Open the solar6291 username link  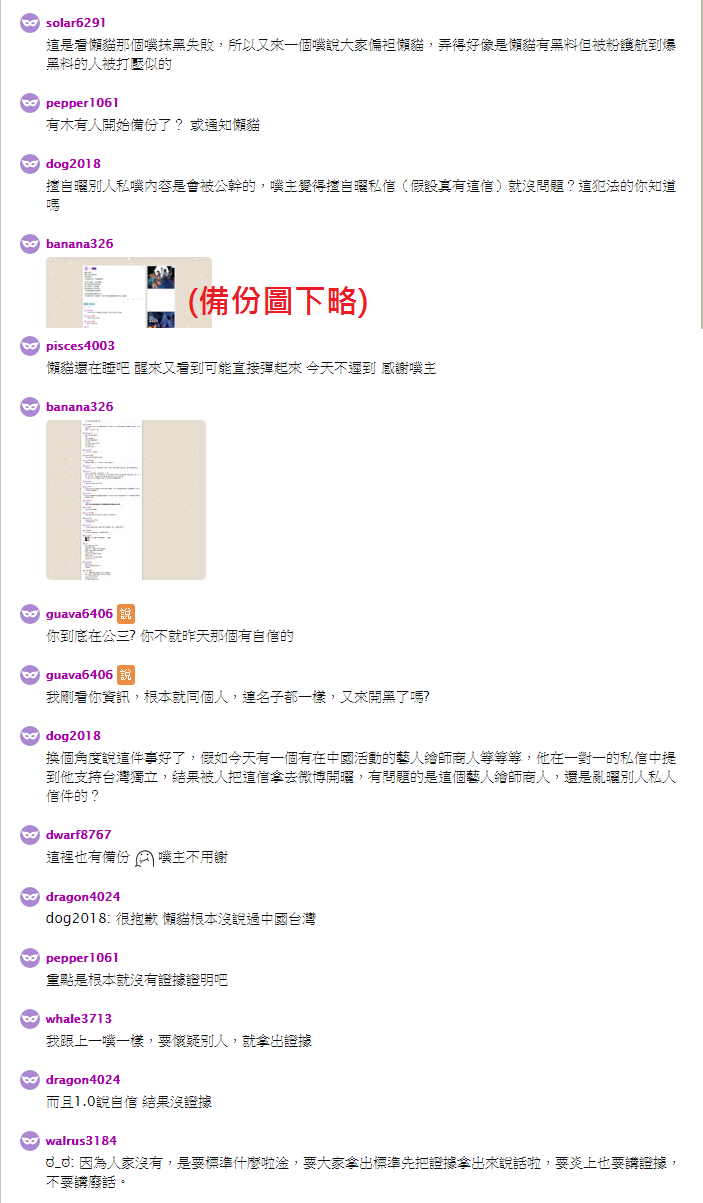tap(76, 22)
